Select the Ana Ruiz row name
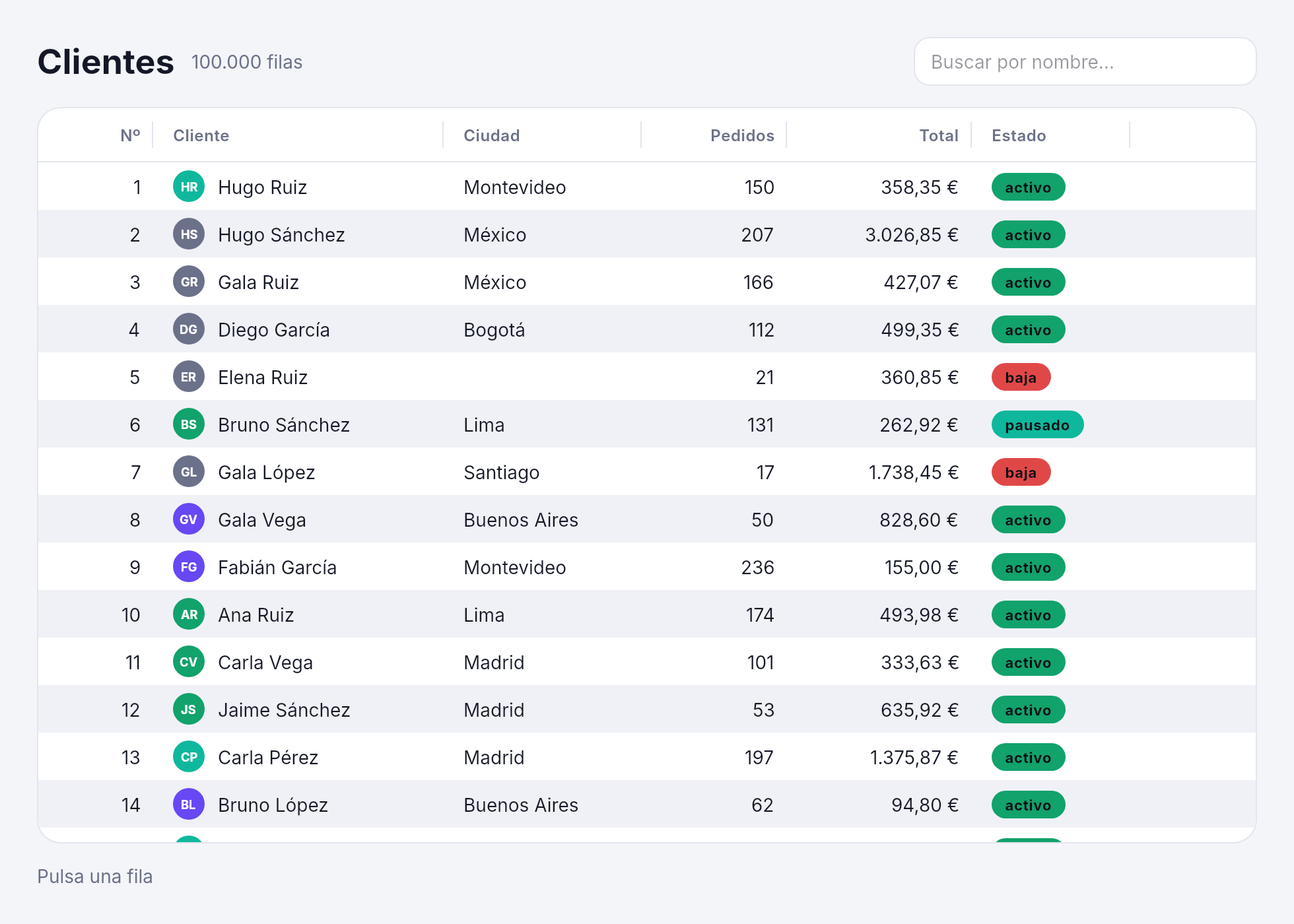Screen dimensions: 1294x924 [256, 615]
